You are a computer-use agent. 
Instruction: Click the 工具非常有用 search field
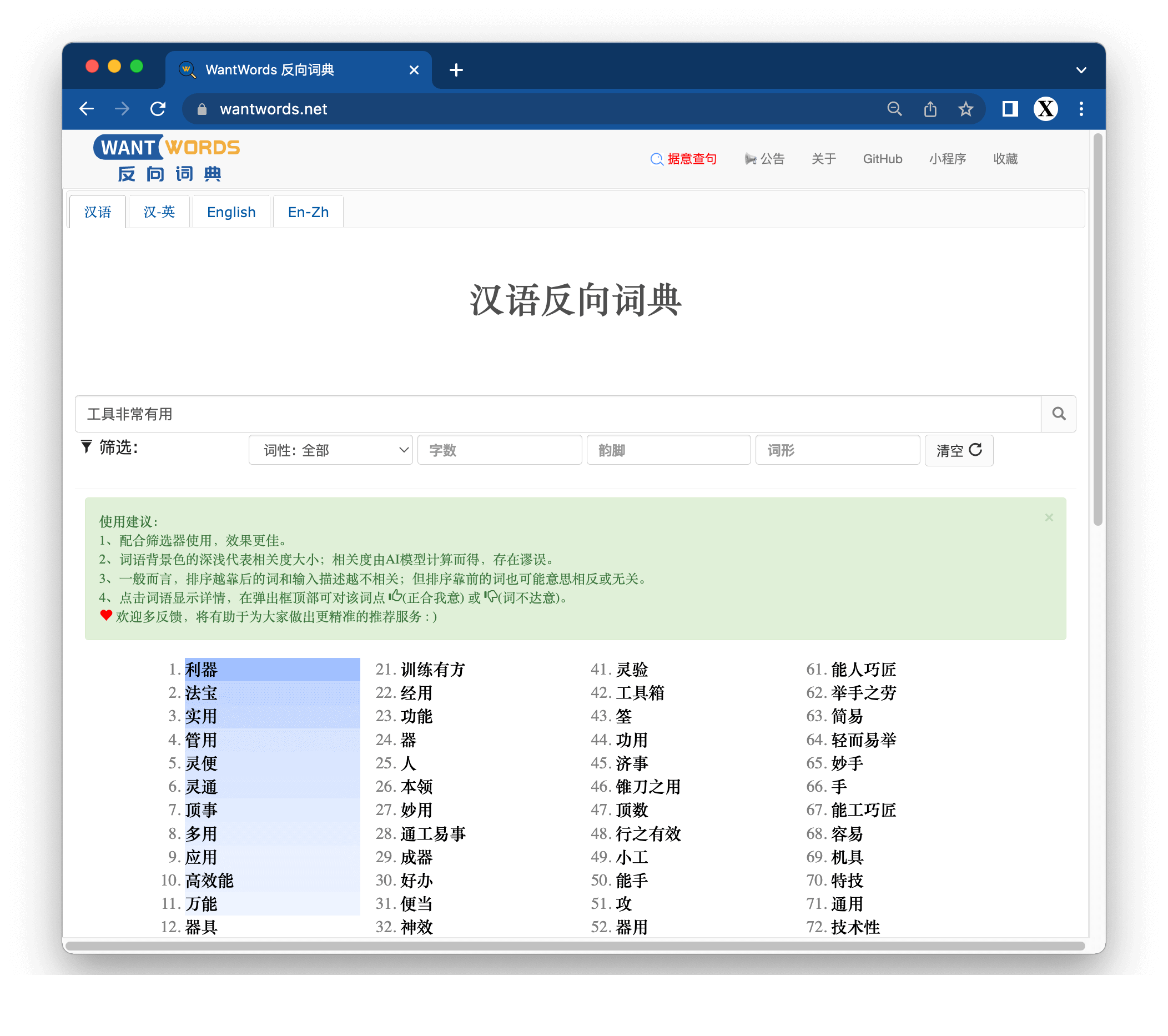(x=558, y=414)
